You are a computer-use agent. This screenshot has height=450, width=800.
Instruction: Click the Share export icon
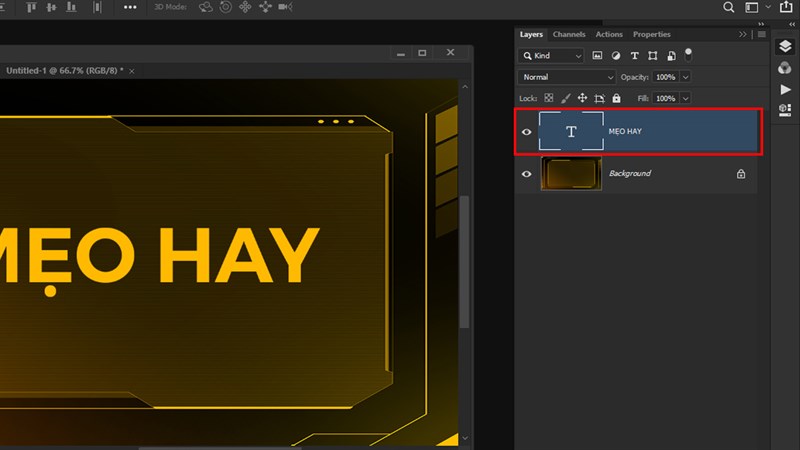[x=786, y=7]
